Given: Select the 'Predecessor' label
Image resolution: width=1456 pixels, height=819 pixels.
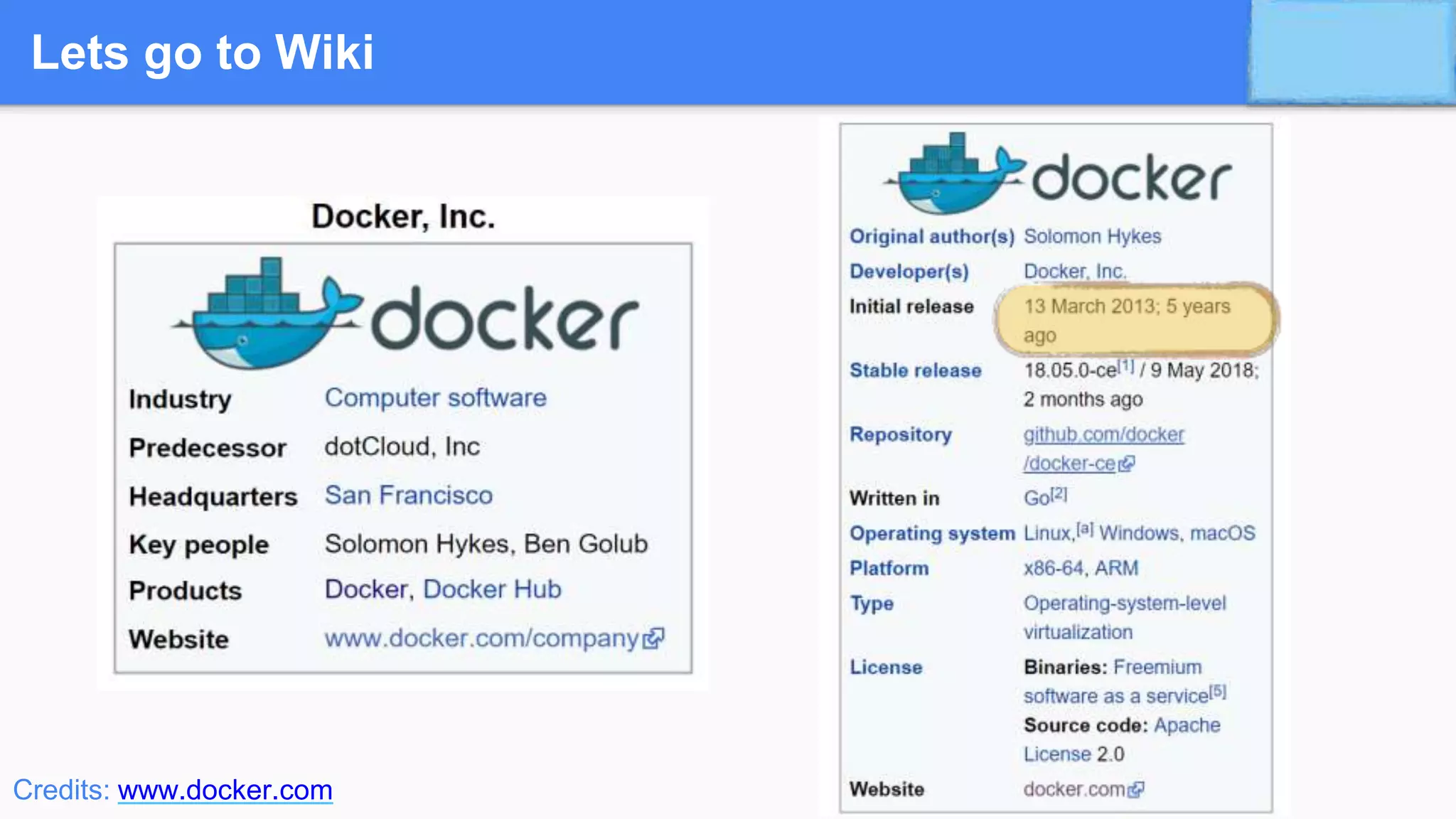Looking at the screenshot, I should click(208, 448).
